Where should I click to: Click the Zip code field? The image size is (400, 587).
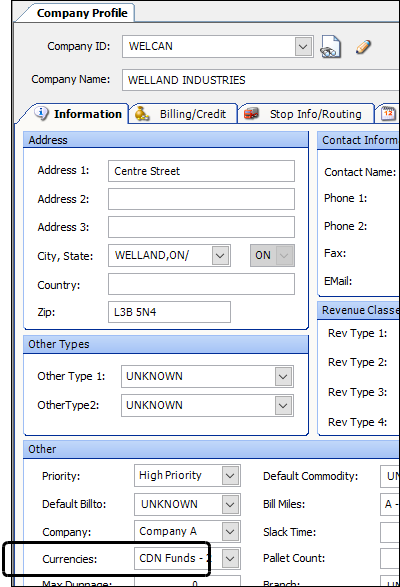coord(169,312)
